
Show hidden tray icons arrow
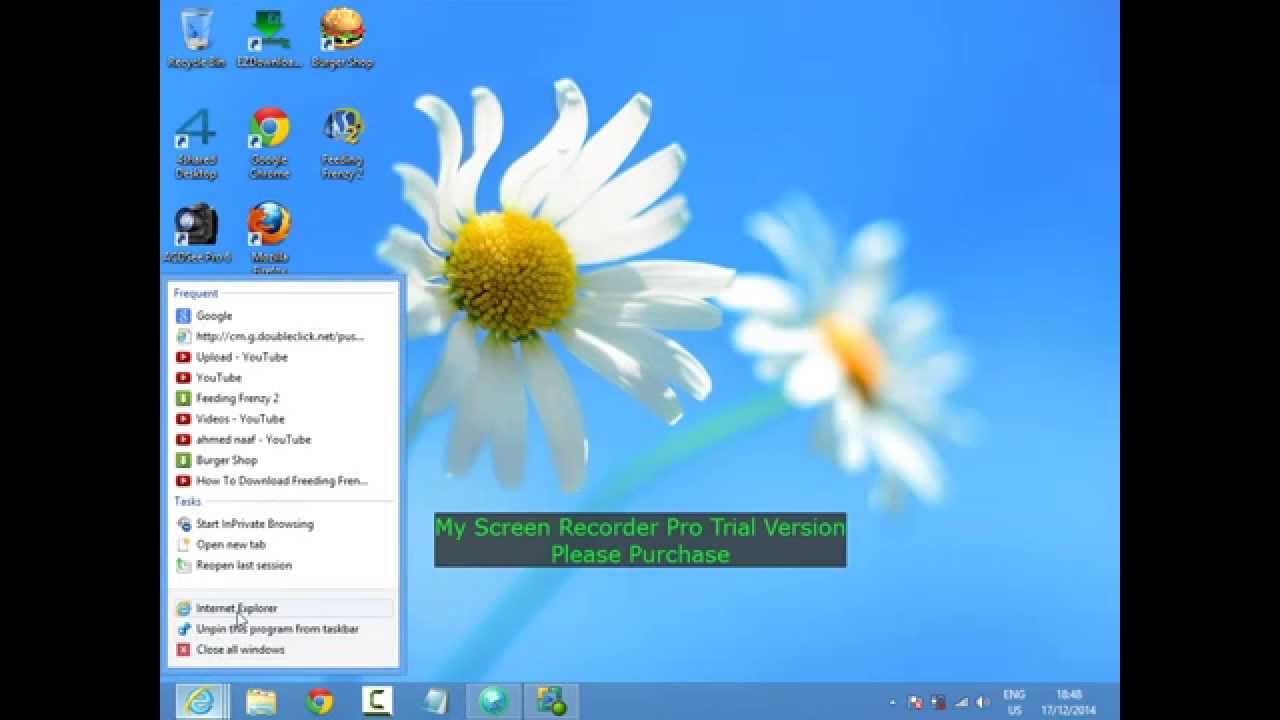(892, 702)
